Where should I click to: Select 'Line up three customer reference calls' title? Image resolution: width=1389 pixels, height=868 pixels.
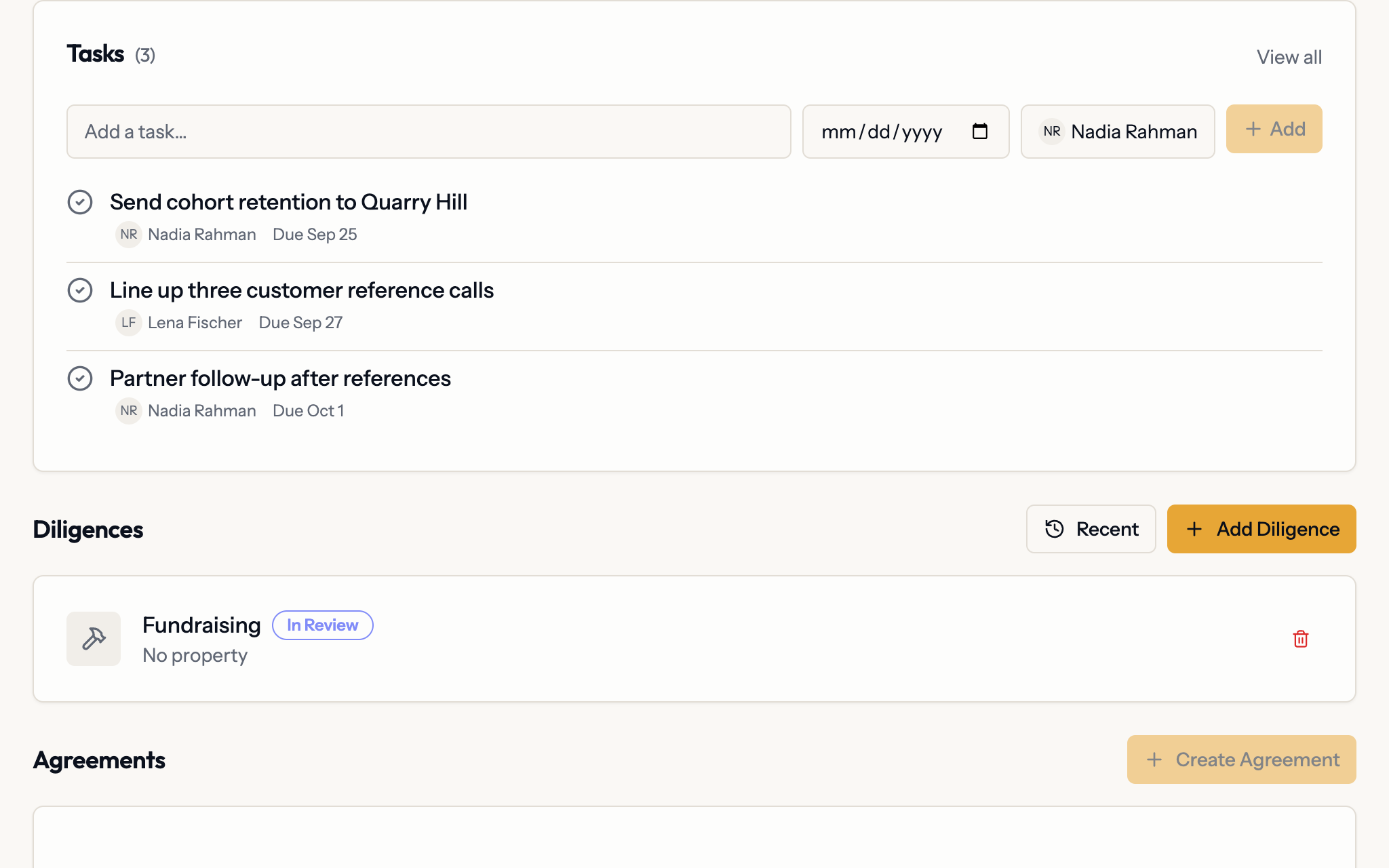pyautogui.click(x=302, y=290)
